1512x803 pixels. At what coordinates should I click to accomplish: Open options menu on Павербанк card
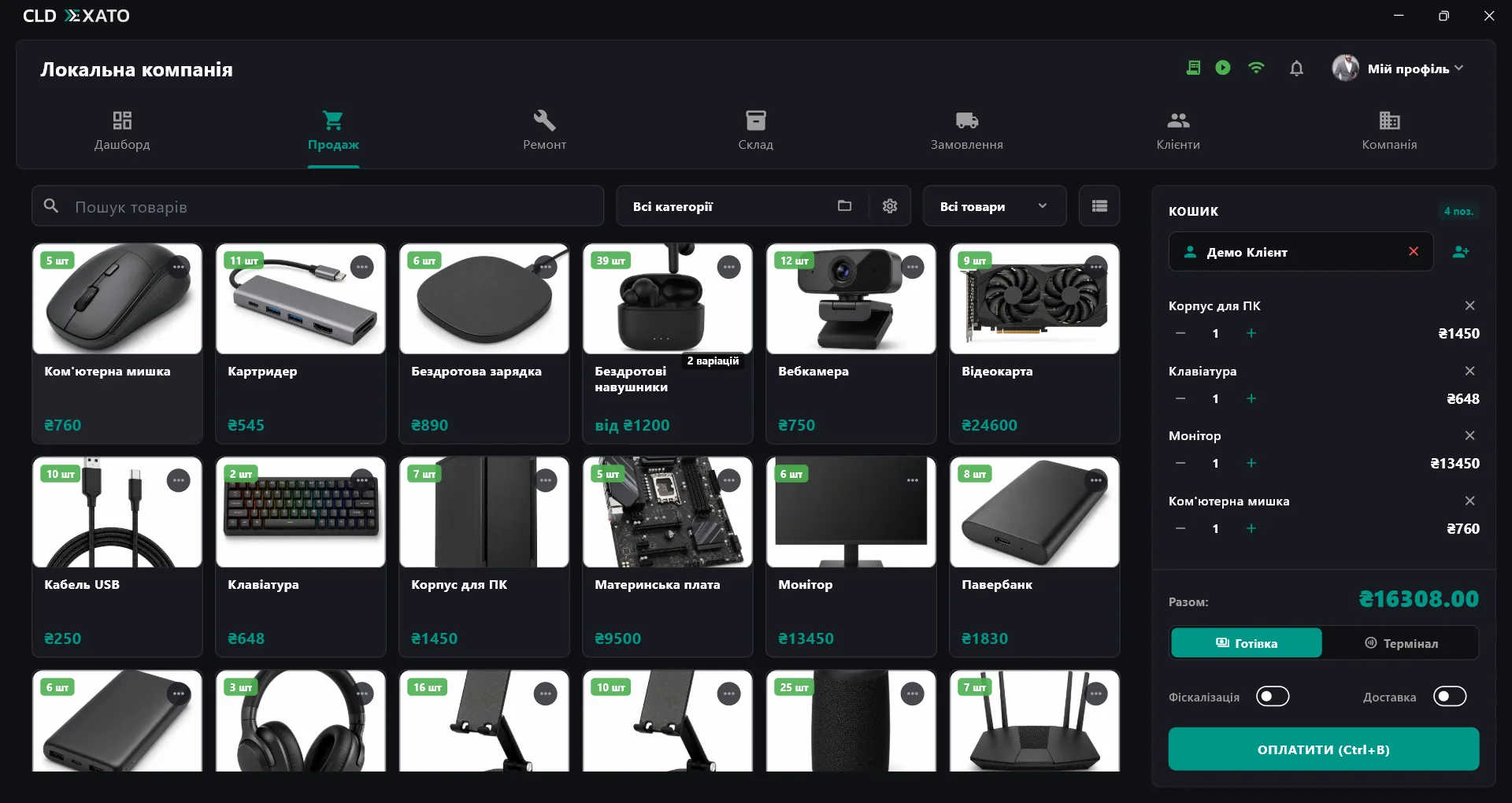pyautogui.click(x=1096, y=480)
